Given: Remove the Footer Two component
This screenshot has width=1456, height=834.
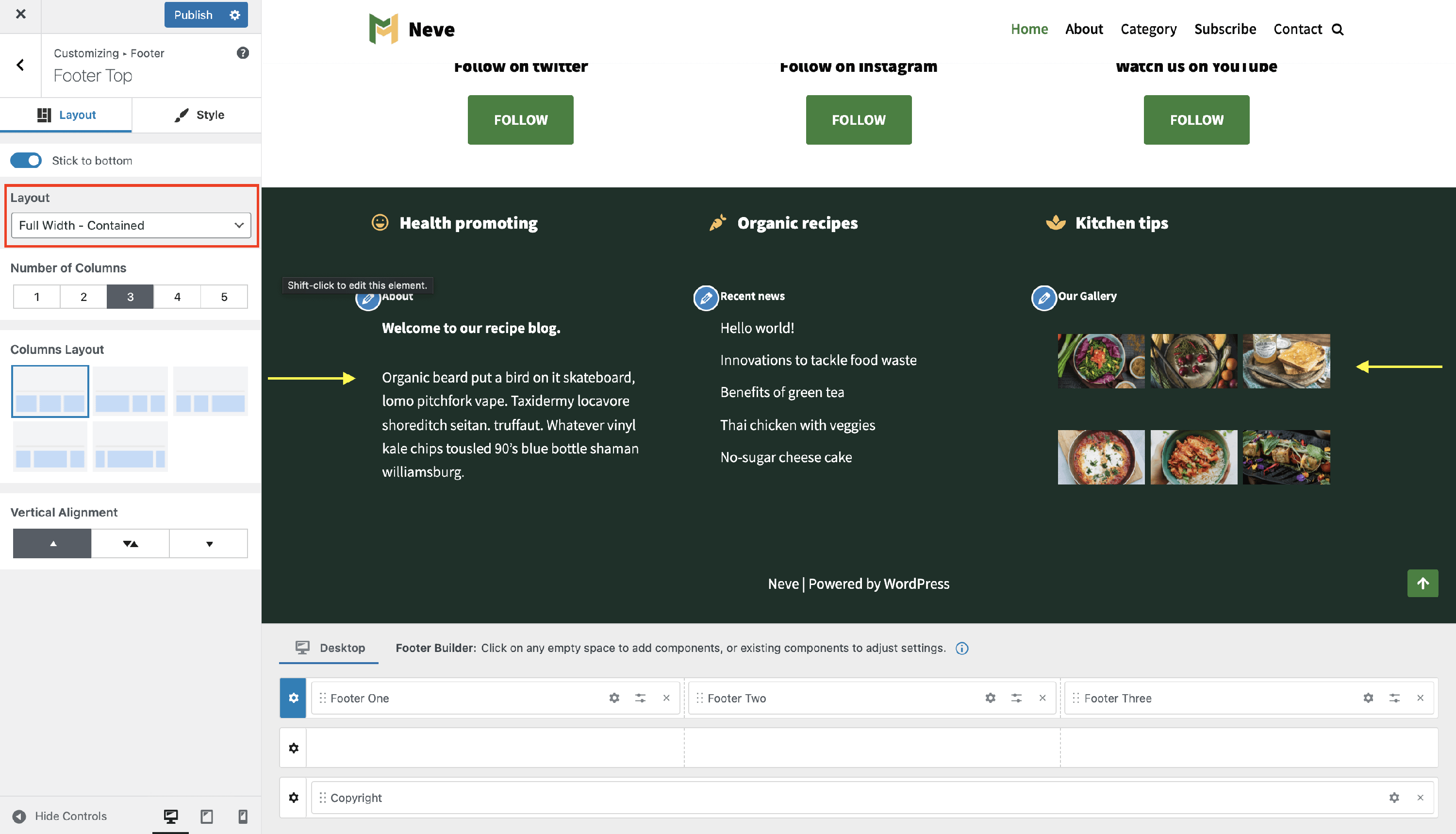Looking at the screenshot, I should (1042, 698).
